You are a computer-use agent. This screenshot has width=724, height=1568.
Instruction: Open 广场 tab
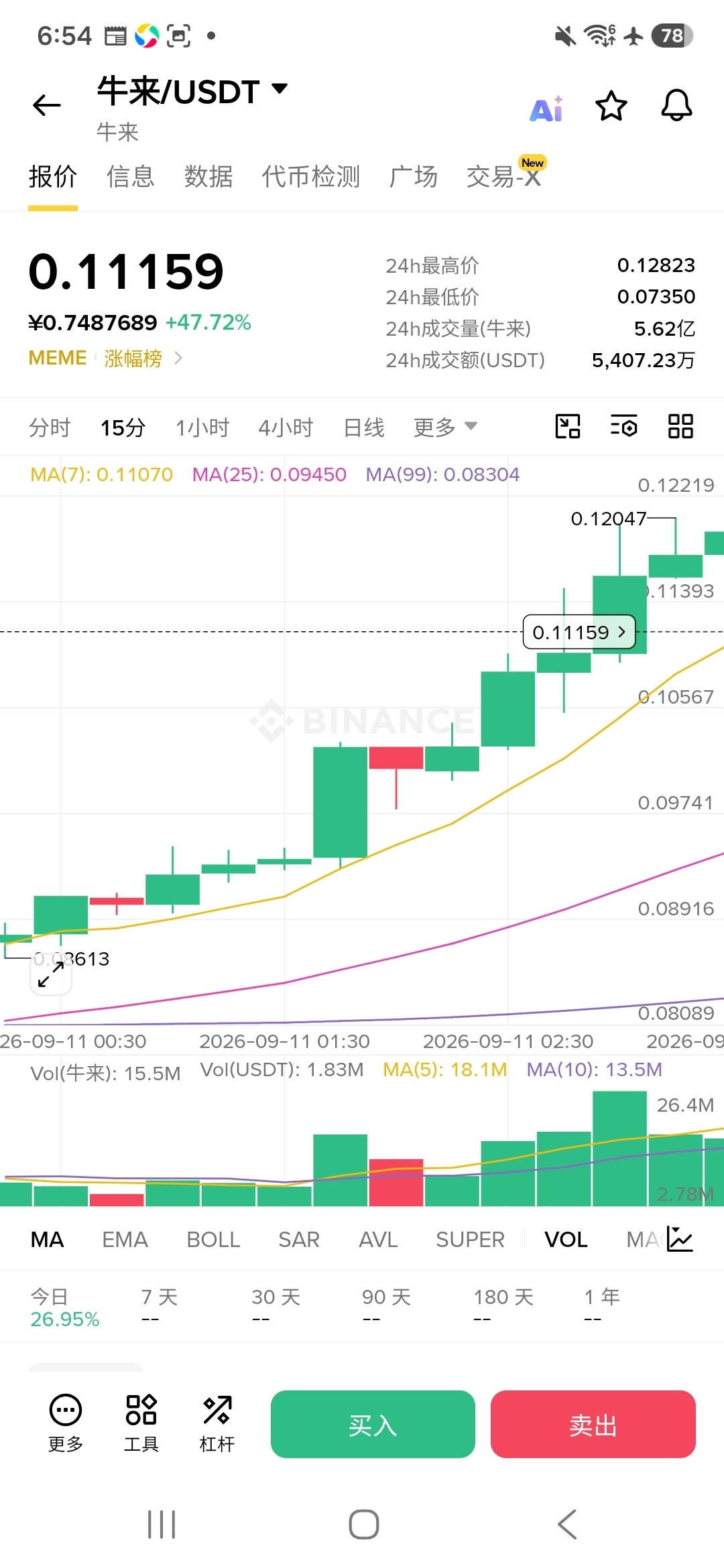[414, 177]
